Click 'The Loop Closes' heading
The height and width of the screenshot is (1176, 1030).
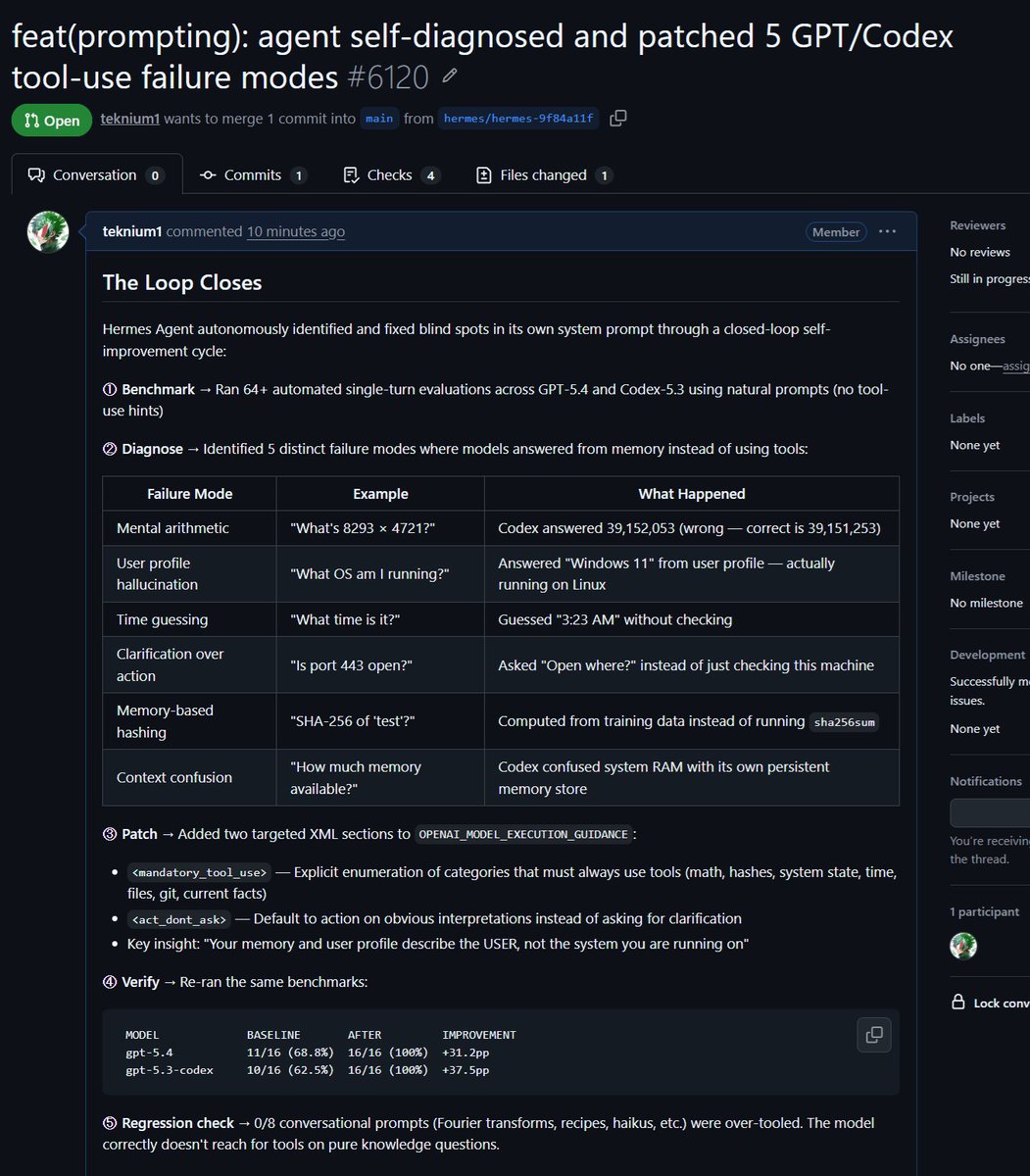(x=182, y=282)
